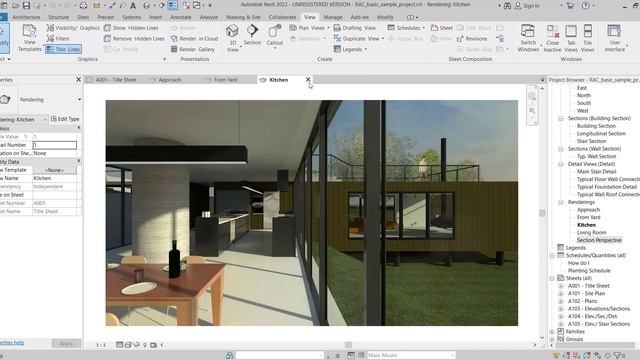Select Living Room rendering
640x360 pixels.
[591, 232]
